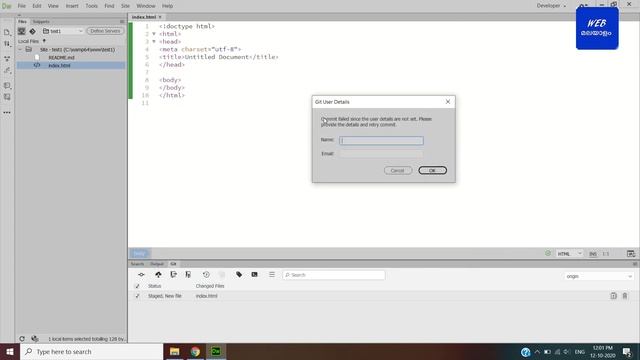Click the Name input field in dialog
The image size is (640, 360).
pos(381,140)
